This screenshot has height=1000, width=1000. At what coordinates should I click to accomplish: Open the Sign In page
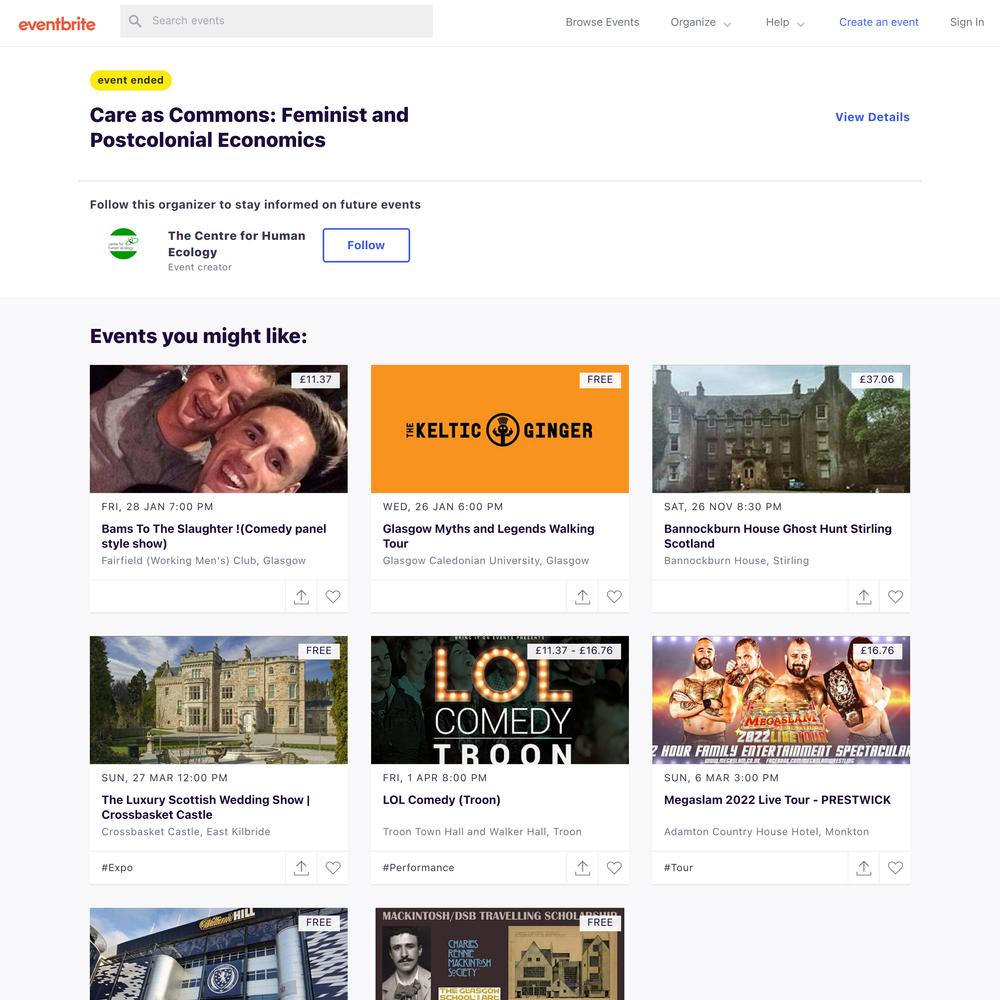(x=966, y=22)
